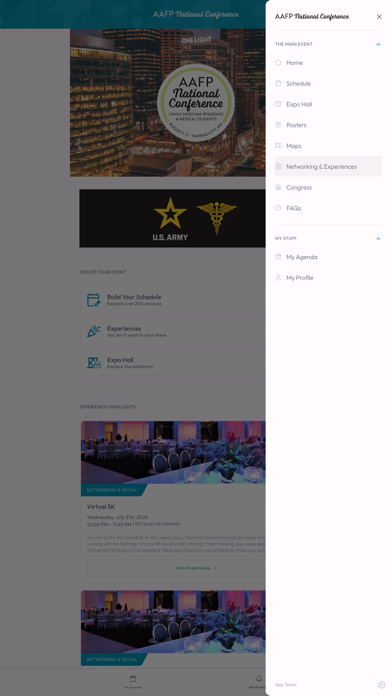Select Expo Hall menu item
392x696 pixels.
(x=329, y=104)
